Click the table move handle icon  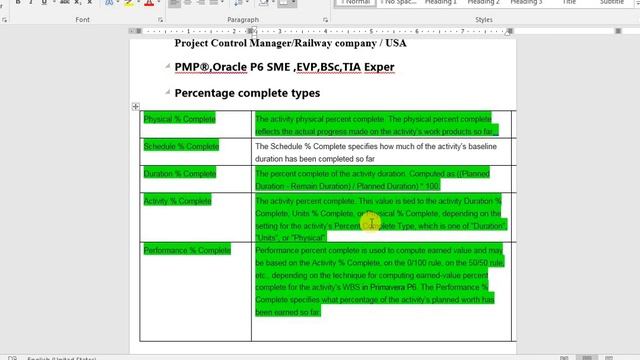point(136,107)
